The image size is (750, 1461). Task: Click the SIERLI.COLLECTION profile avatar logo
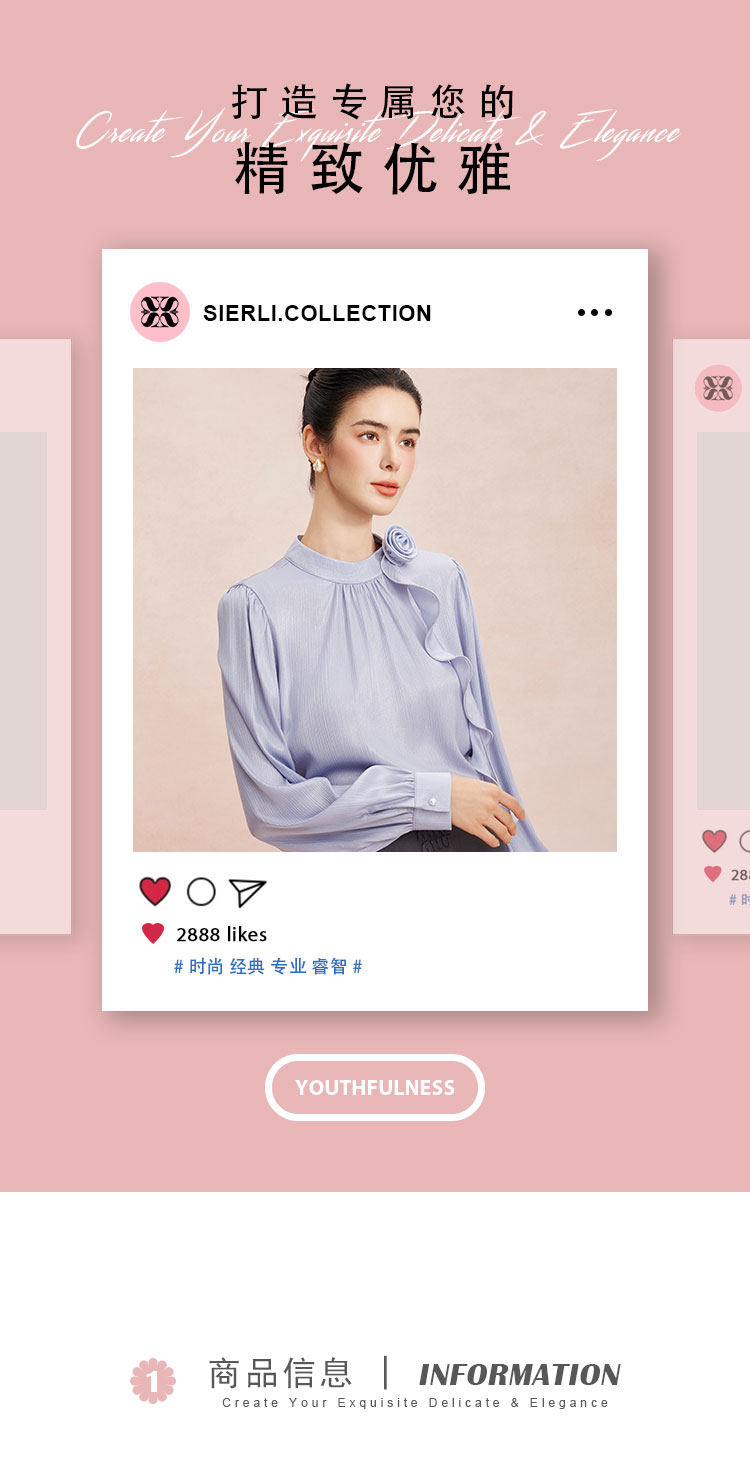[160, 312]
